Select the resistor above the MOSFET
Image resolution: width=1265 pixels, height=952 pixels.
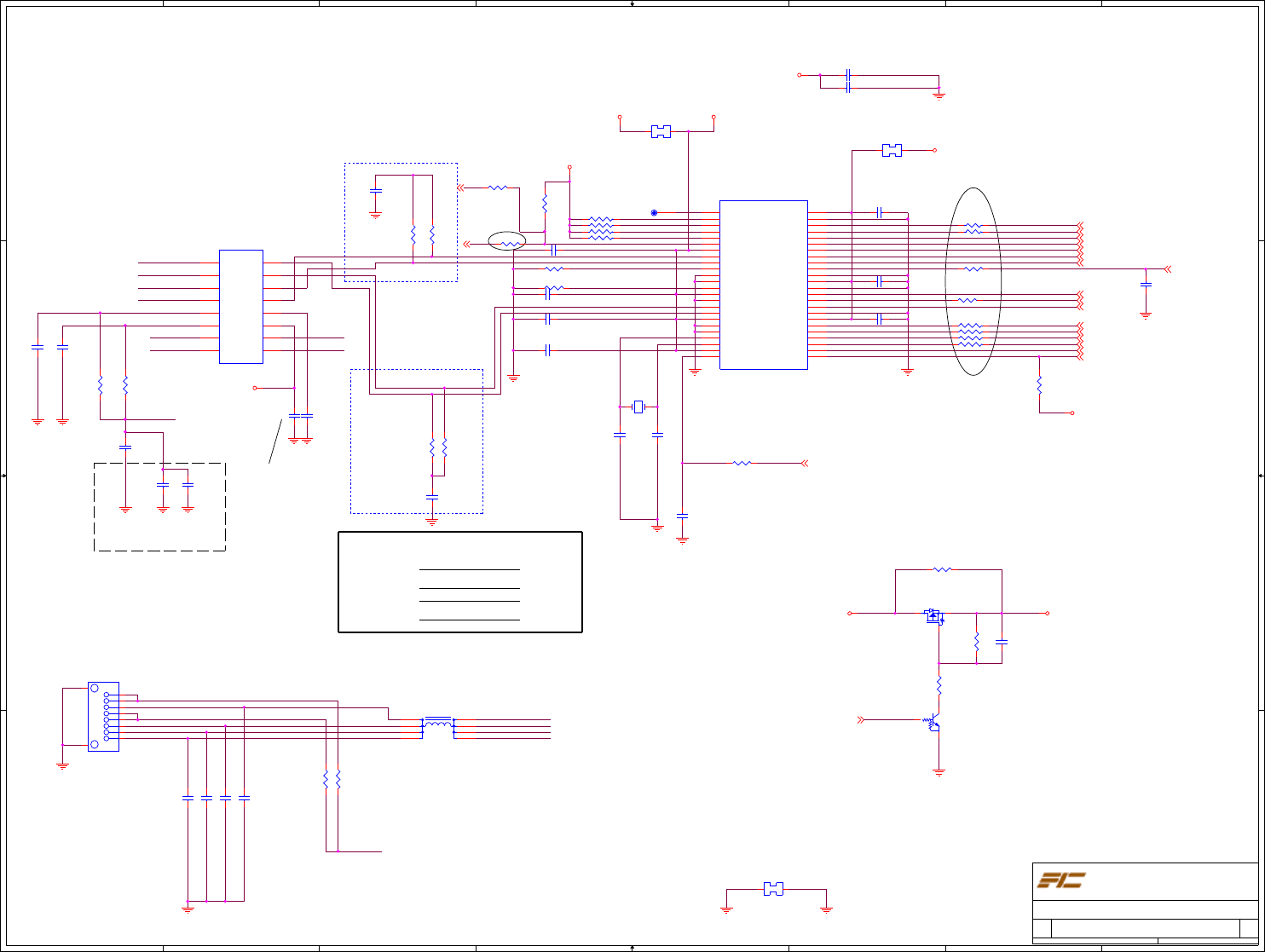(941, 569)
